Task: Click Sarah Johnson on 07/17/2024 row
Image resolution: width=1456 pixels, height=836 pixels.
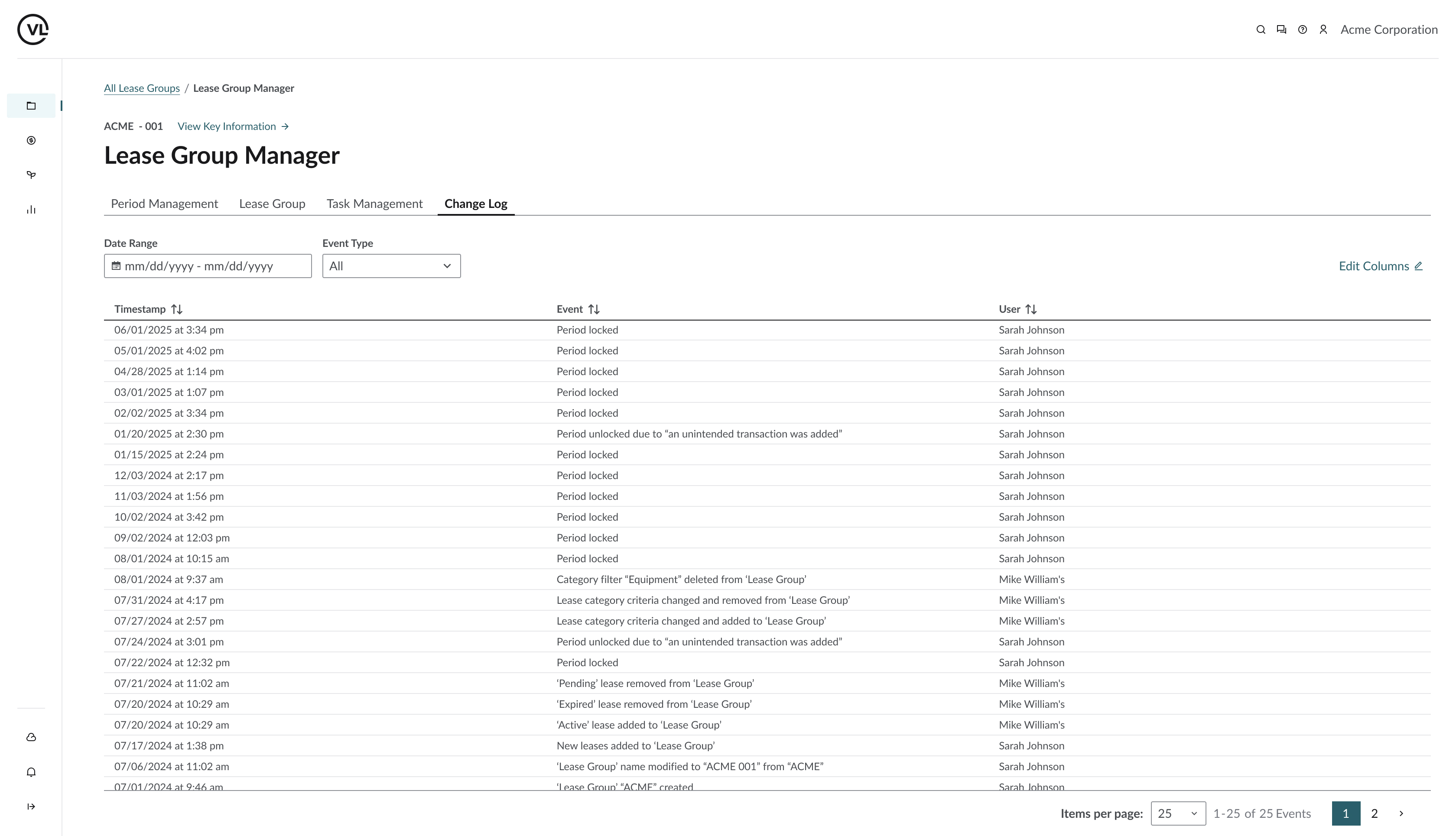Action: point(1031,746)
